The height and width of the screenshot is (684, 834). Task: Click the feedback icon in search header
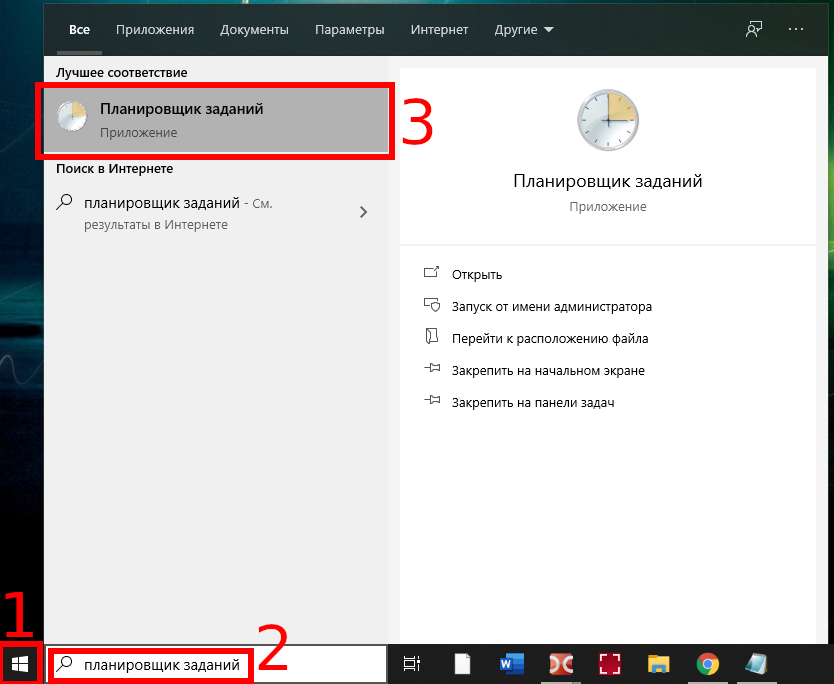754,30
